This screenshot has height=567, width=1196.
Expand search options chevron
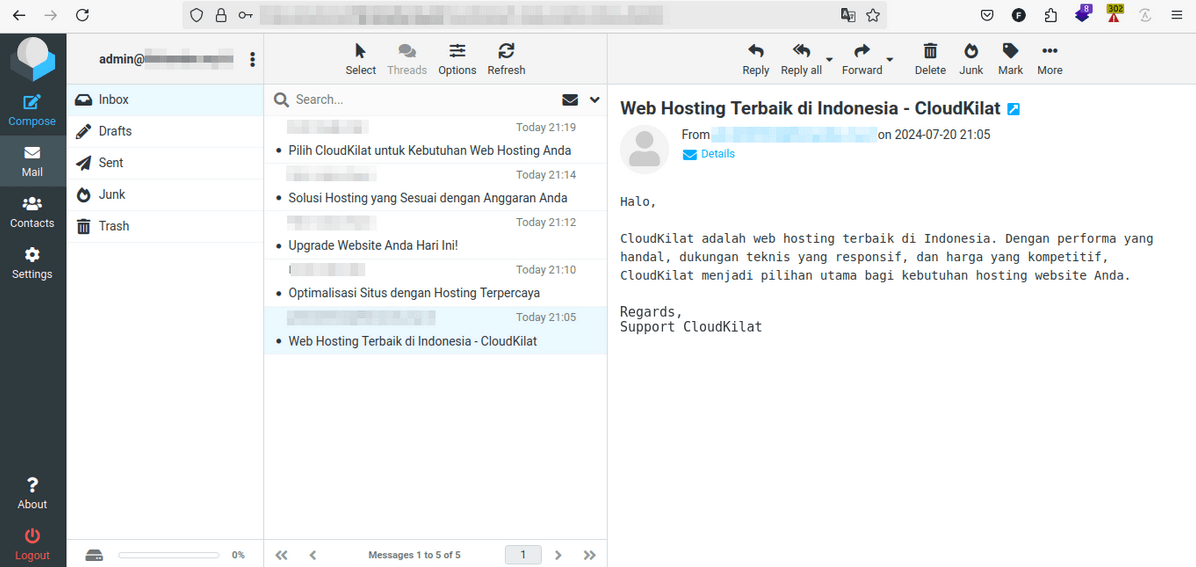tap(595, 100)
